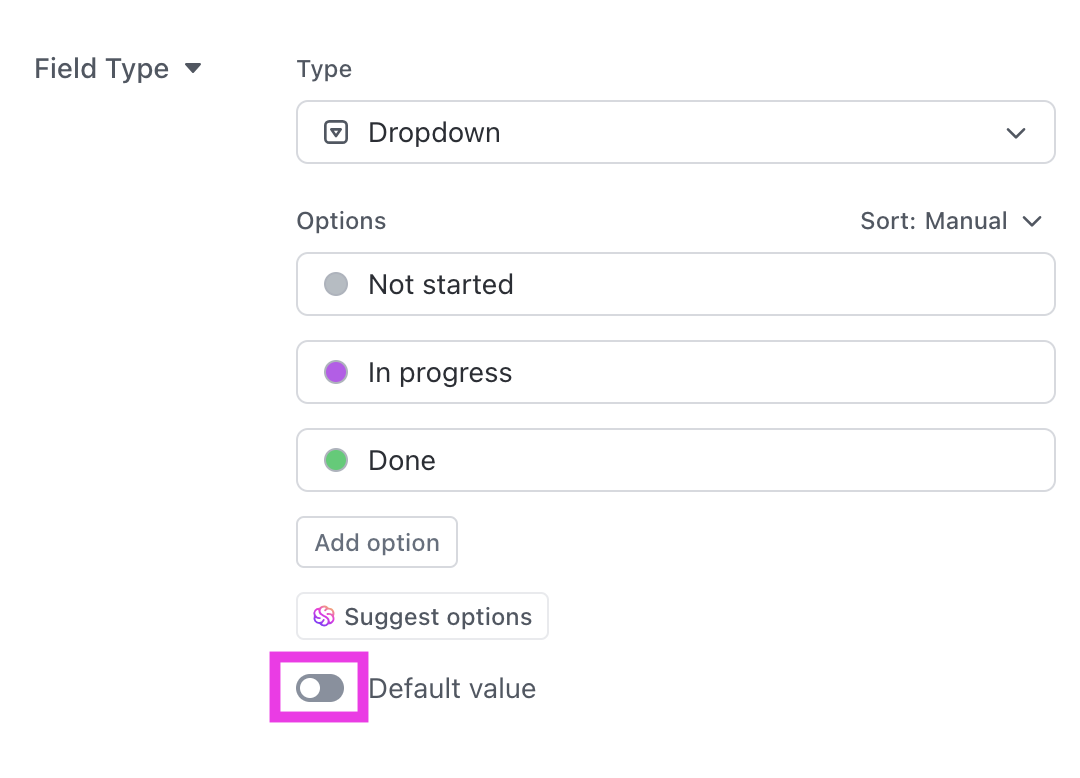Click the Suggest options button
The height and width of the screenshot is (778, 1080).
point(422,616)
